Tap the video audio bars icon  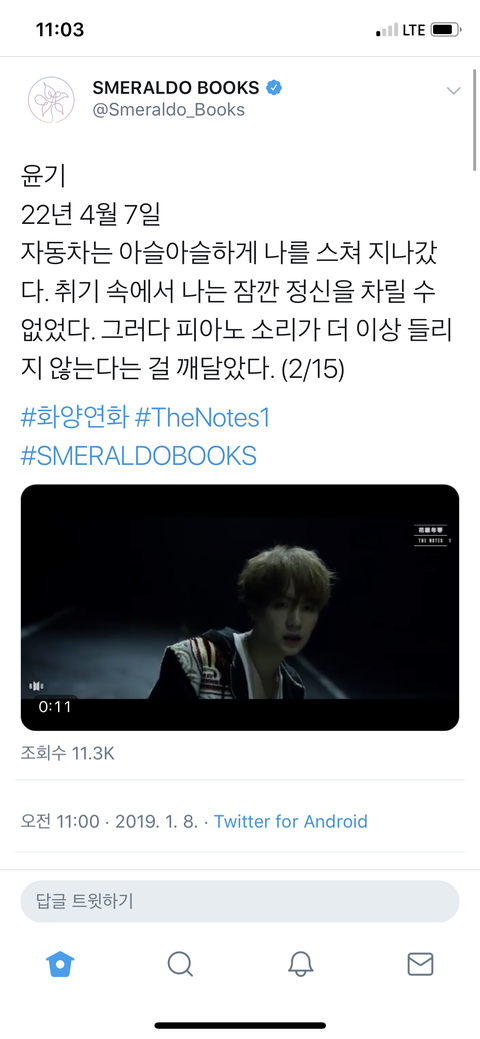pos(37,686)
